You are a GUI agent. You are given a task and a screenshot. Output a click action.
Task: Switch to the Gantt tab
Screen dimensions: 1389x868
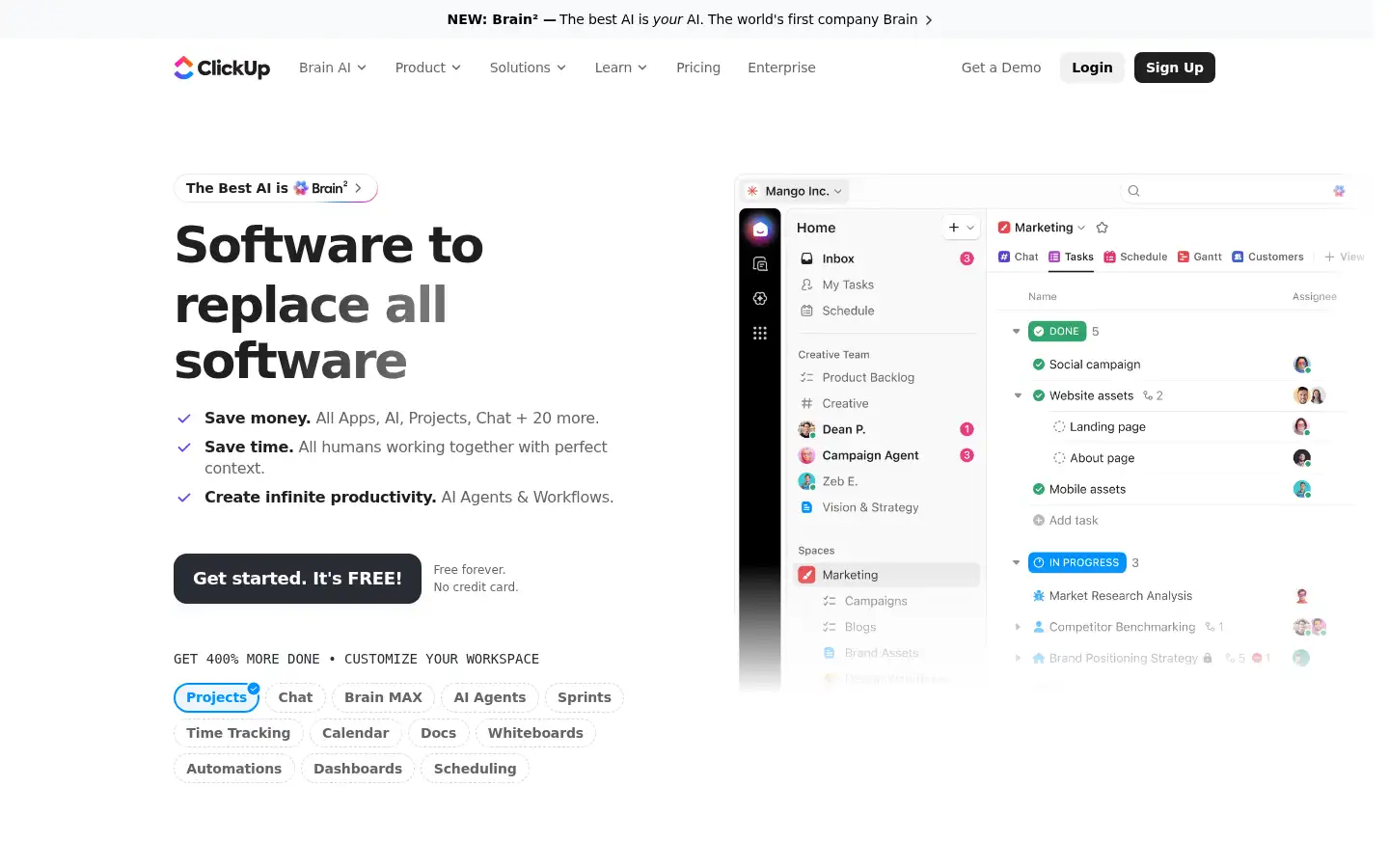(1200, 257)
